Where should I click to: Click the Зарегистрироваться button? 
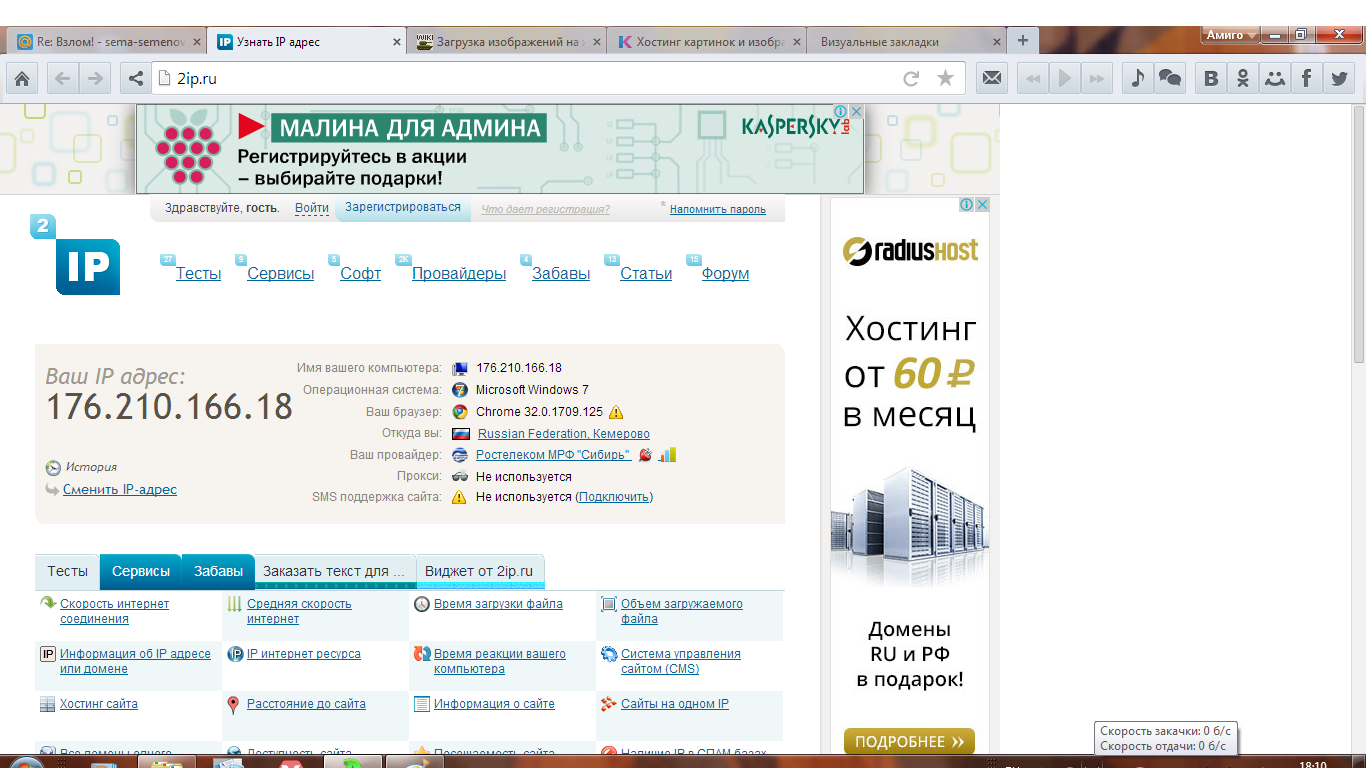[x=403, y=208]
